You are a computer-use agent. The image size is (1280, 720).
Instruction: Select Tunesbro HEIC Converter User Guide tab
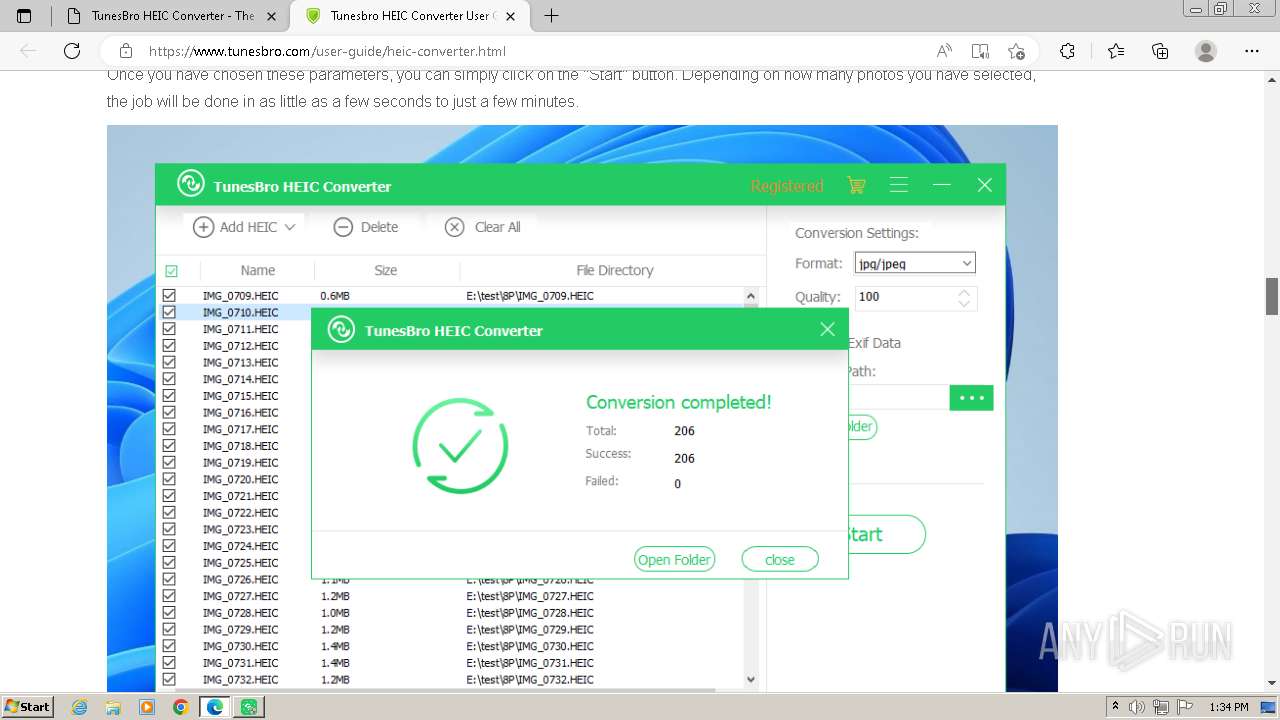409,16
